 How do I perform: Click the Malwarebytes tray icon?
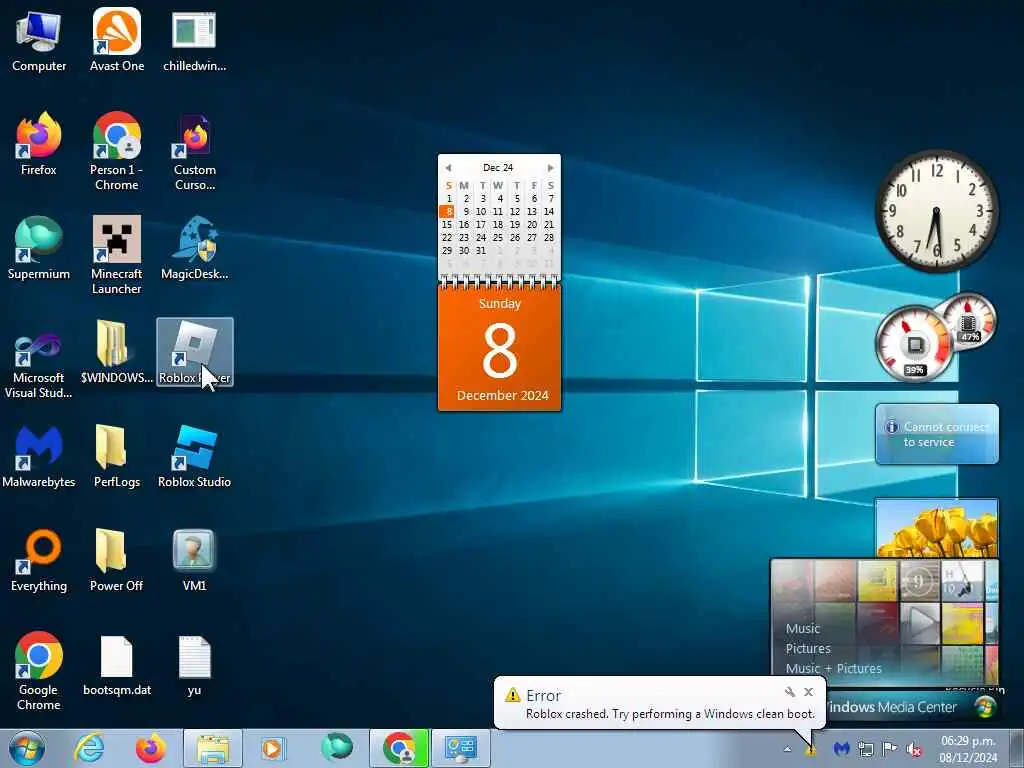click(841, 749)
